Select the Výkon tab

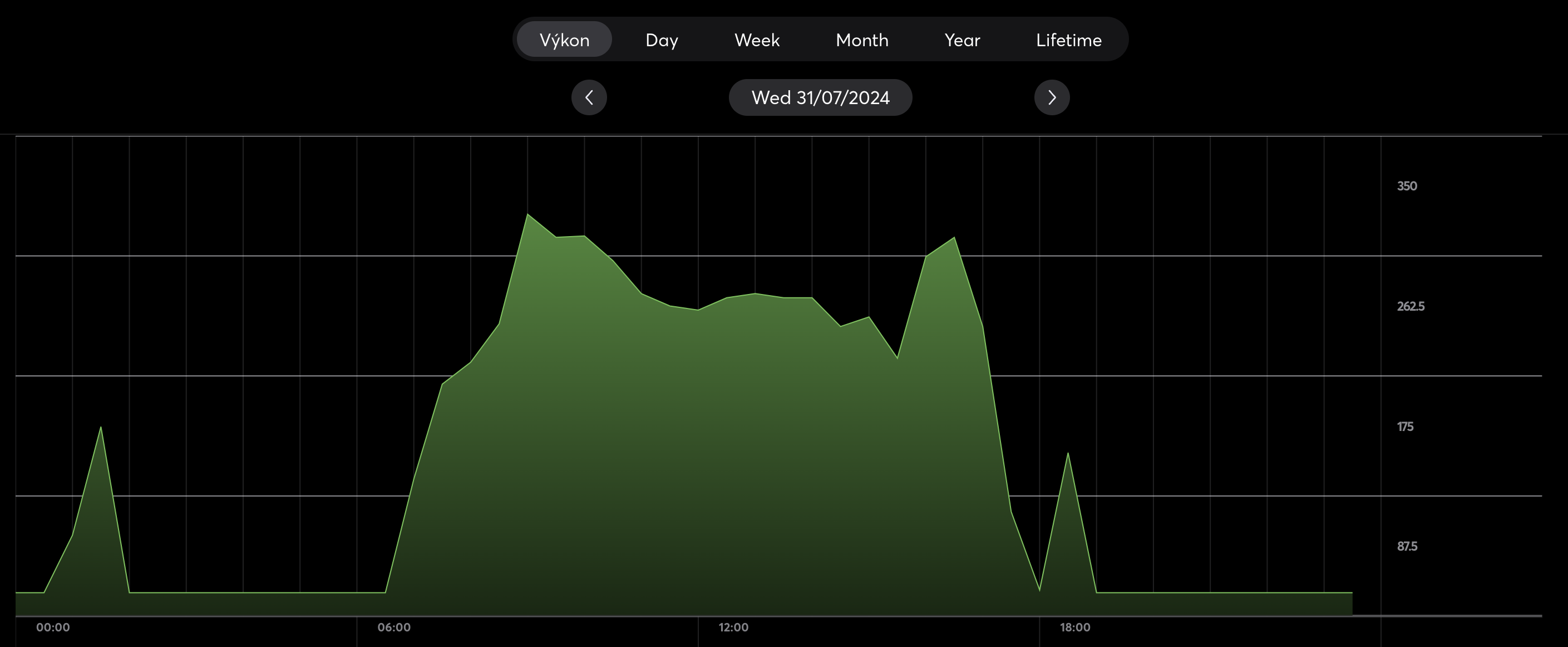pyautogui.click(x=564, y=40)
